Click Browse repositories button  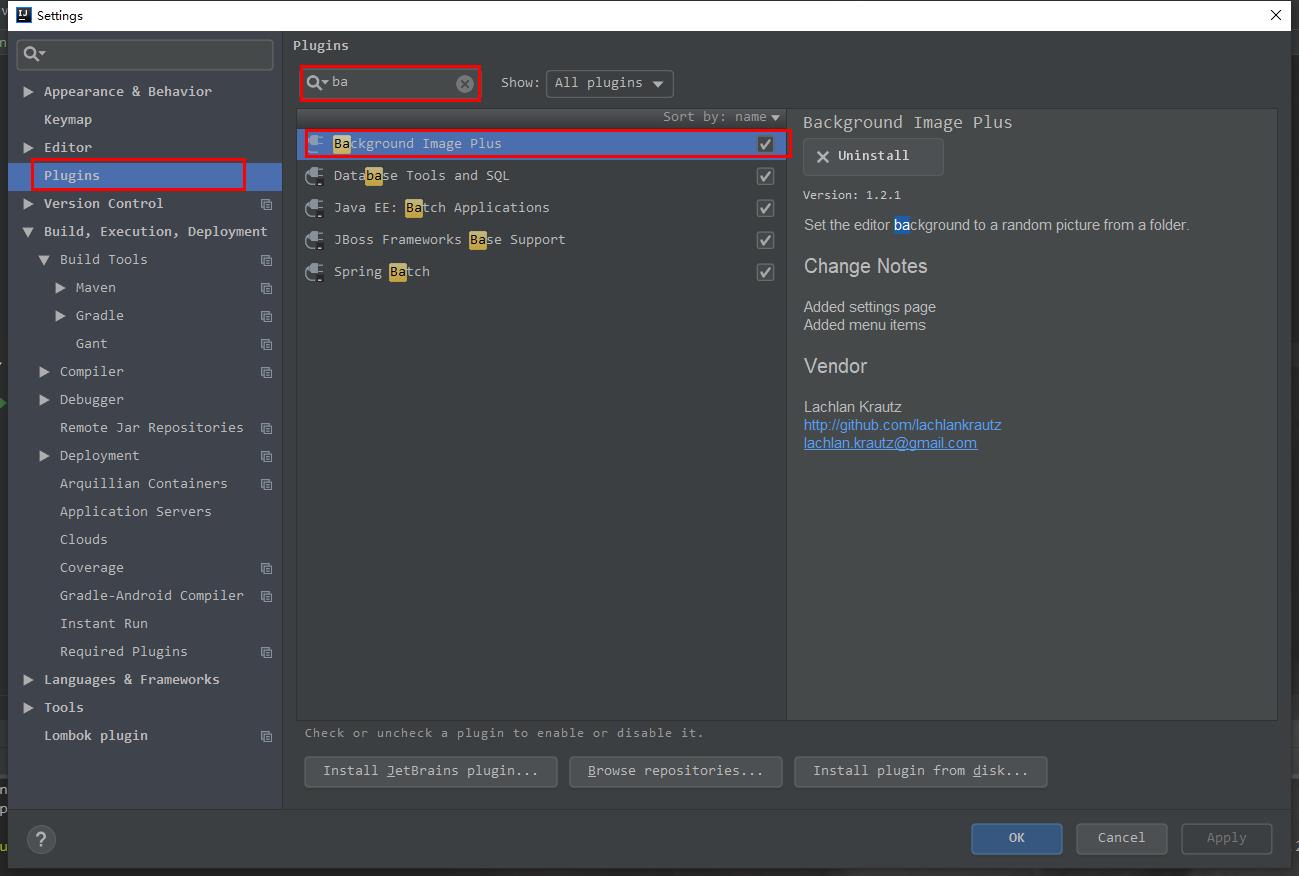(x=676, y=771)
